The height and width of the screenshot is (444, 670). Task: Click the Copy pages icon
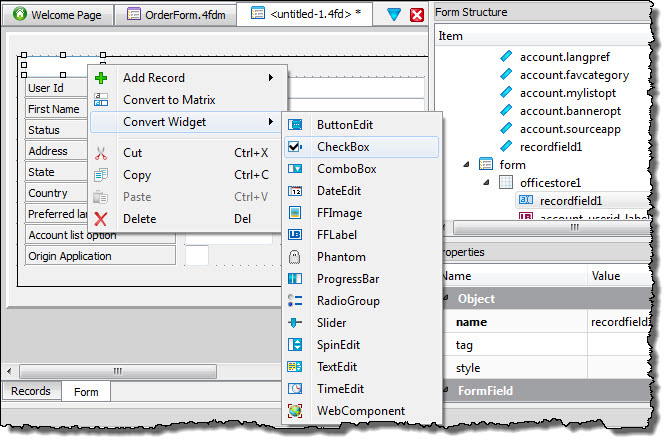click(101, 175)
